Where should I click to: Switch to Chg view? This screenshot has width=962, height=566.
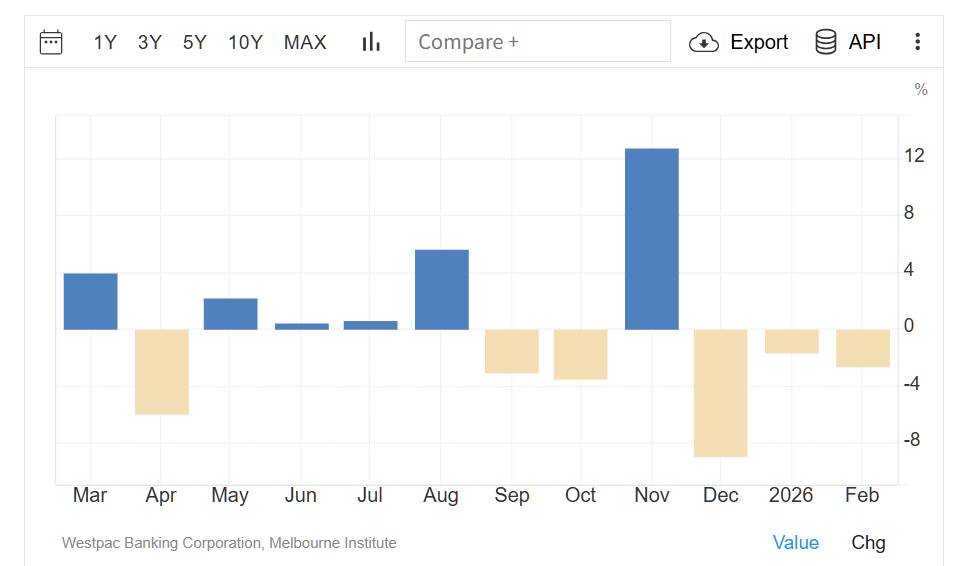coord(868,543)
